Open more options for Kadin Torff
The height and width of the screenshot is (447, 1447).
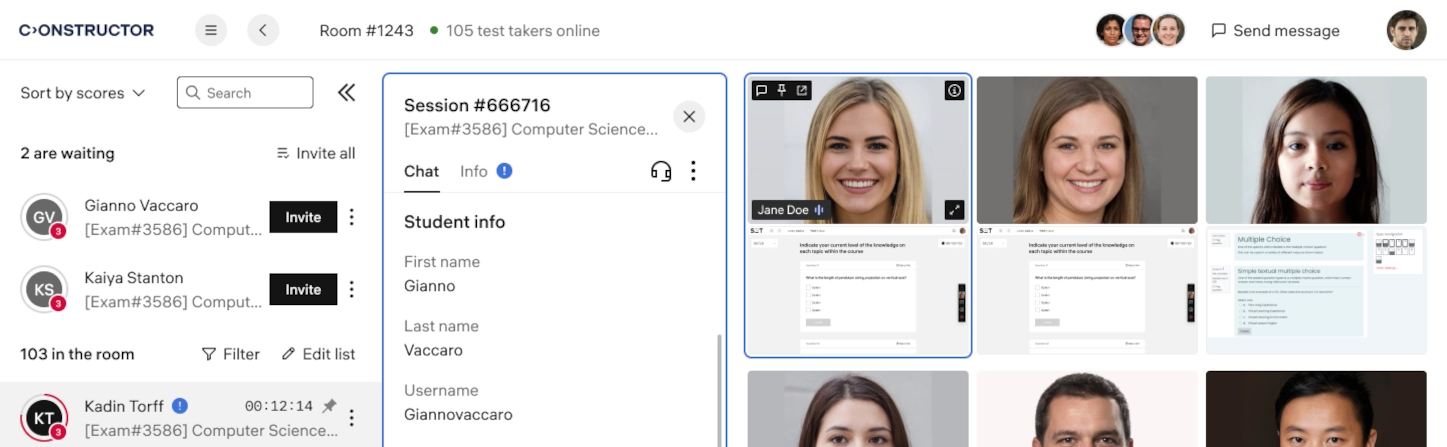point(351,418)
